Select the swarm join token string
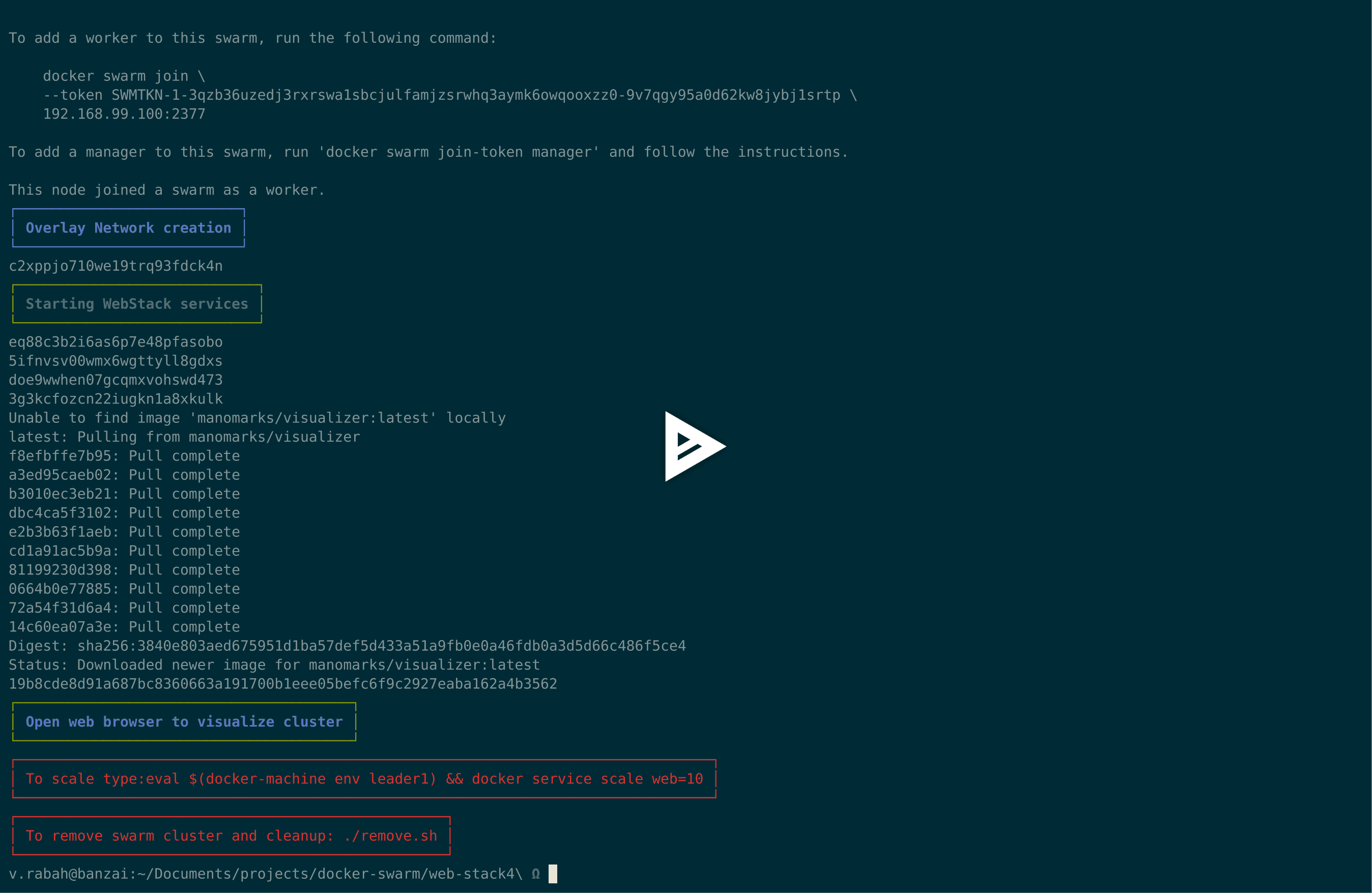 [x=476, y=95]
